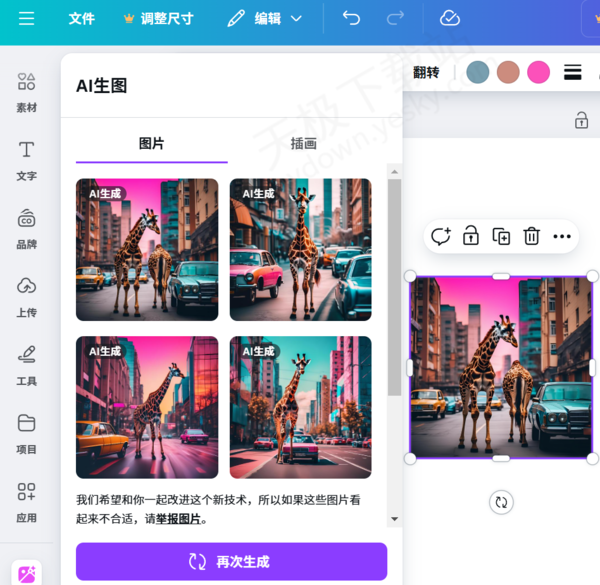Screen dimensions: 600x585
Task: Click the left edge crop handle
Action: point(410,367)
